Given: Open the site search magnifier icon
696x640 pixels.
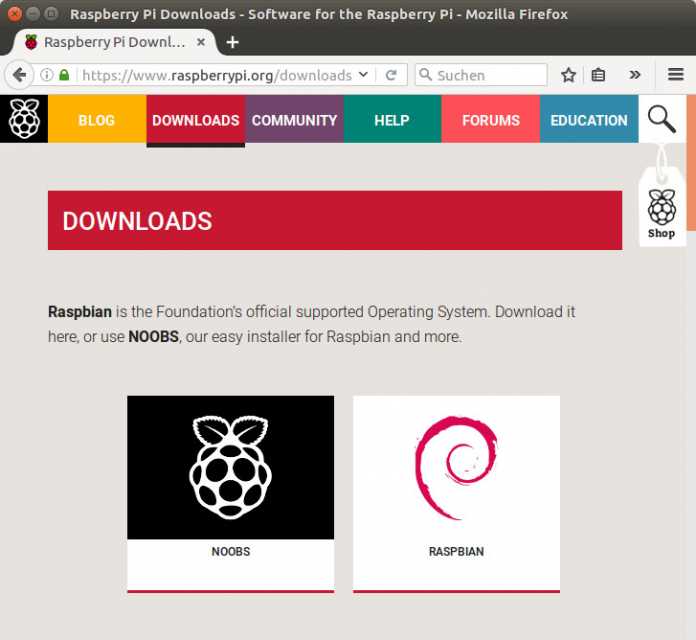Looking at the screenshot, I should [x=661, y=119].
